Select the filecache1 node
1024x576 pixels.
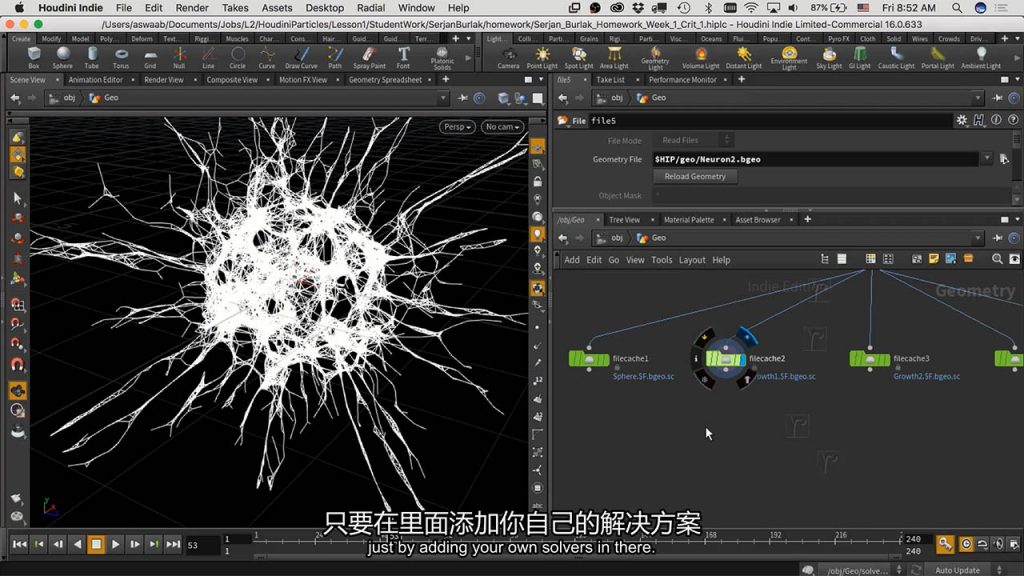click(x=589, y=359)
